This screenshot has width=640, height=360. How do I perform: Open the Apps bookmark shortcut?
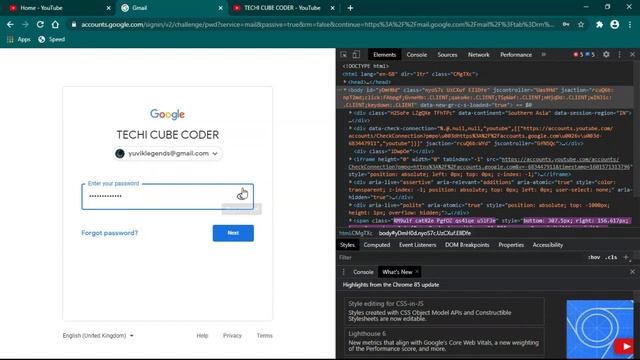[x=19, y=39]
